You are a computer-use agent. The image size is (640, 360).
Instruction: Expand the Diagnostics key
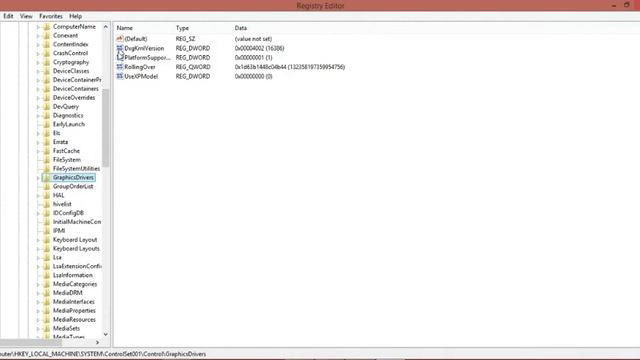(x=38, y=116)
